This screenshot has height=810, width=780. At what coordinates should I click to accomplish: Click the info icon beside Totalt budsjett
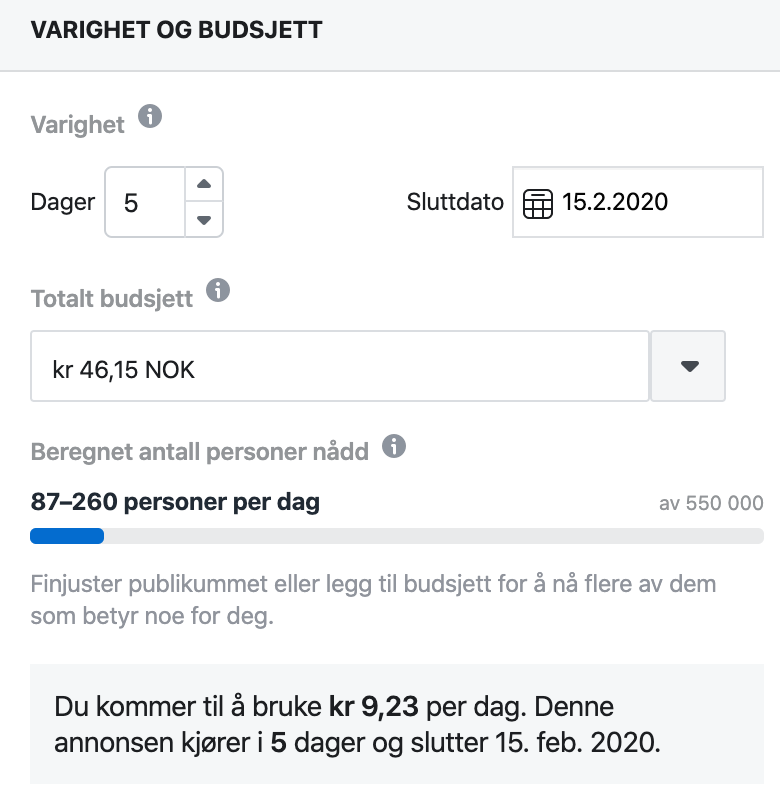pyautogui.click(x=218, y=290)
